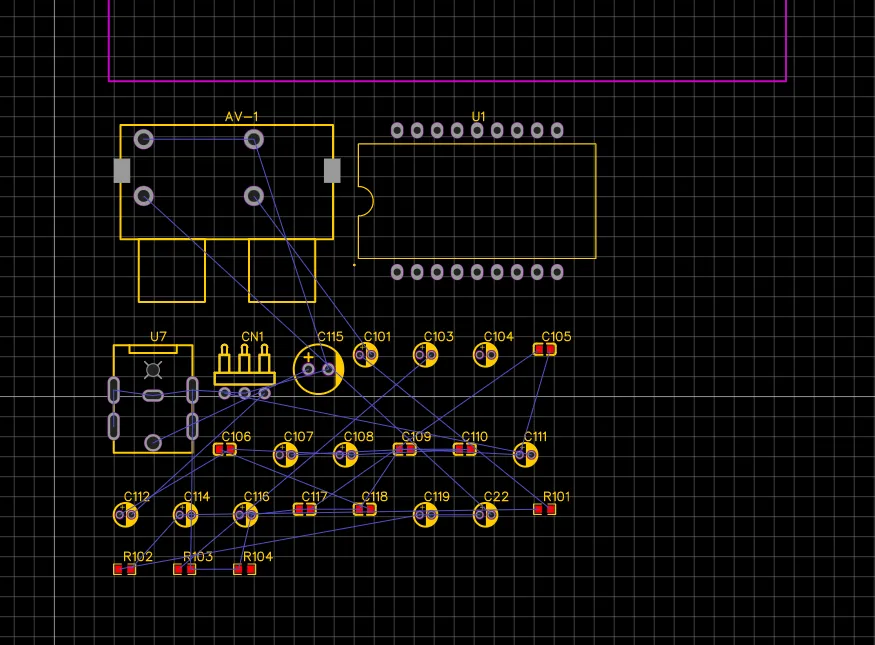Click capacitor C111
This screenshot has width=875, height=645.
click(x=525, y=455)
